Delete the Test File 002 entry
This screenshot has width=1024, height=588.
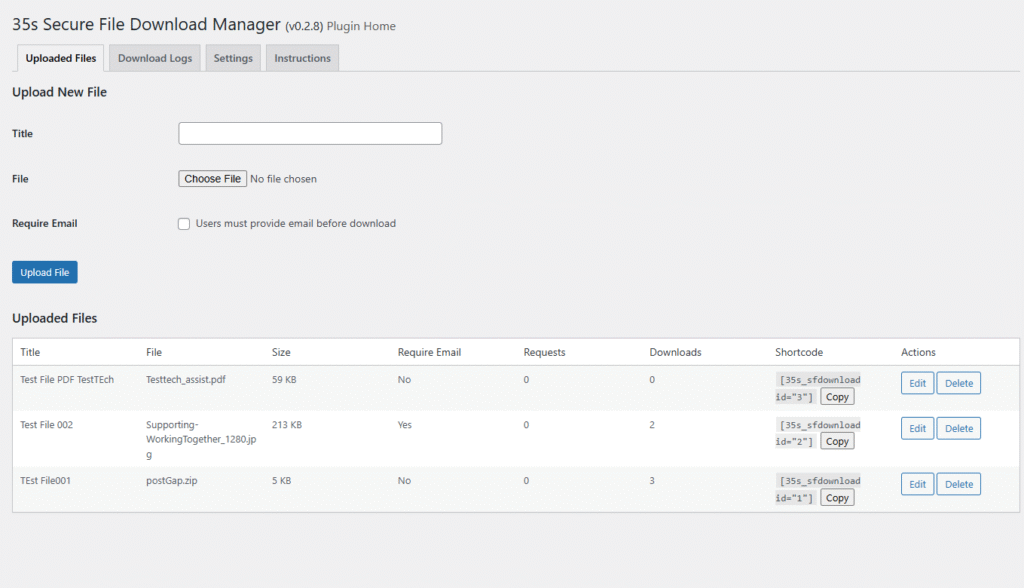tap(958, 428)
